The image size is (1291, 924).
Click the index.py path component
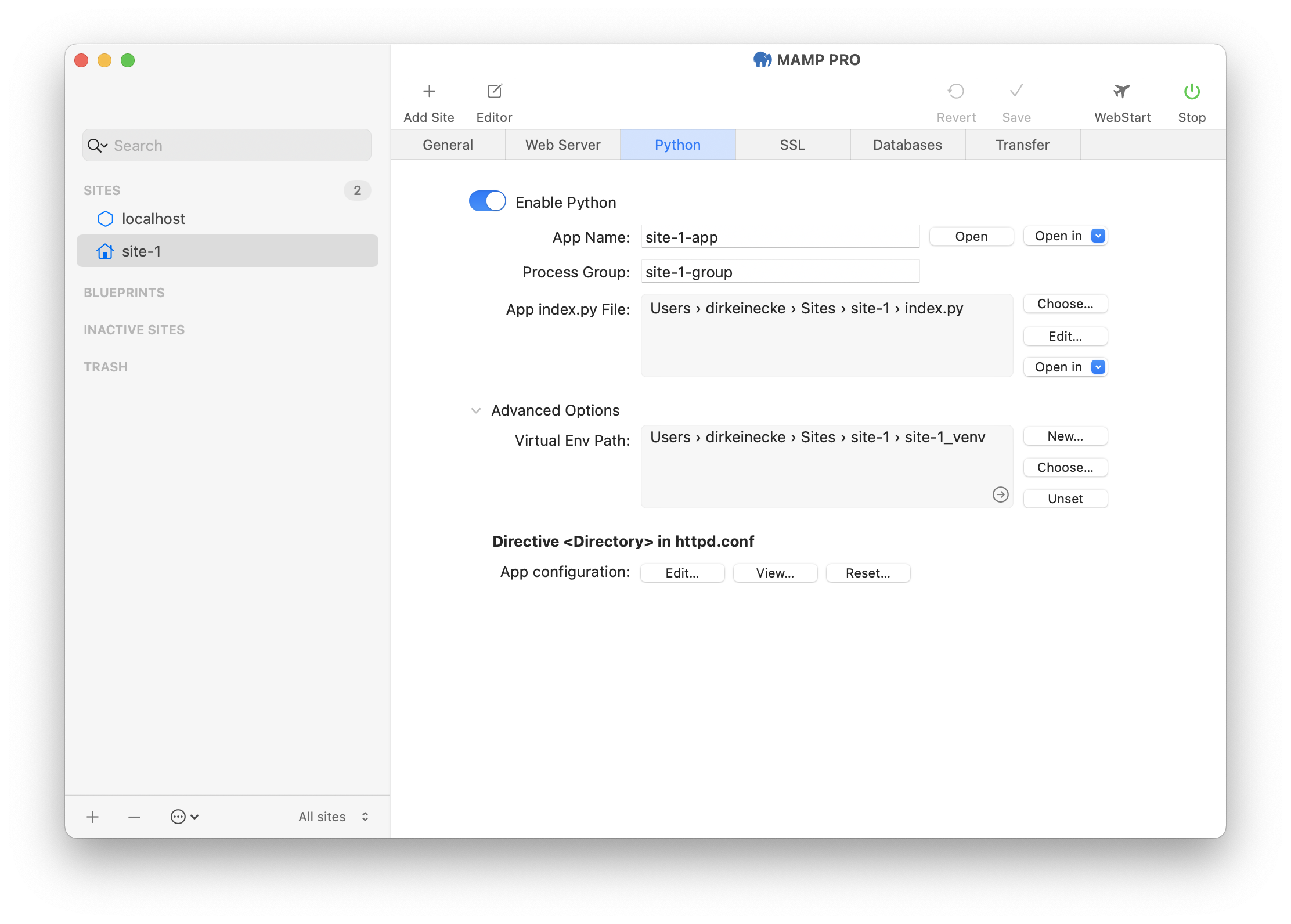933,308
